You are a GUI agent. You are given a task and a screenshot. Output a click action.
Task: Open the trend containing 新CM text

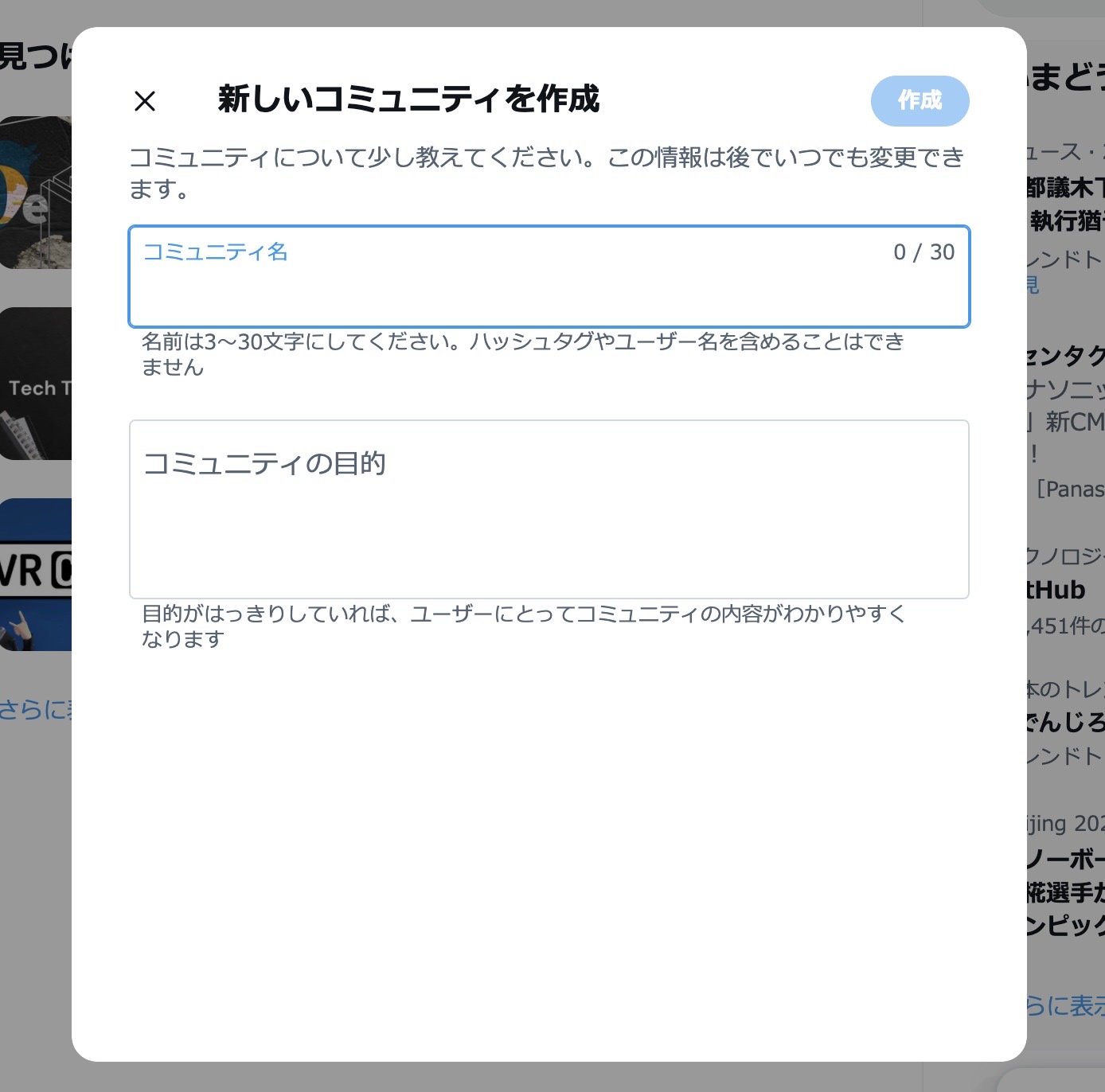tap(1066, 422)
